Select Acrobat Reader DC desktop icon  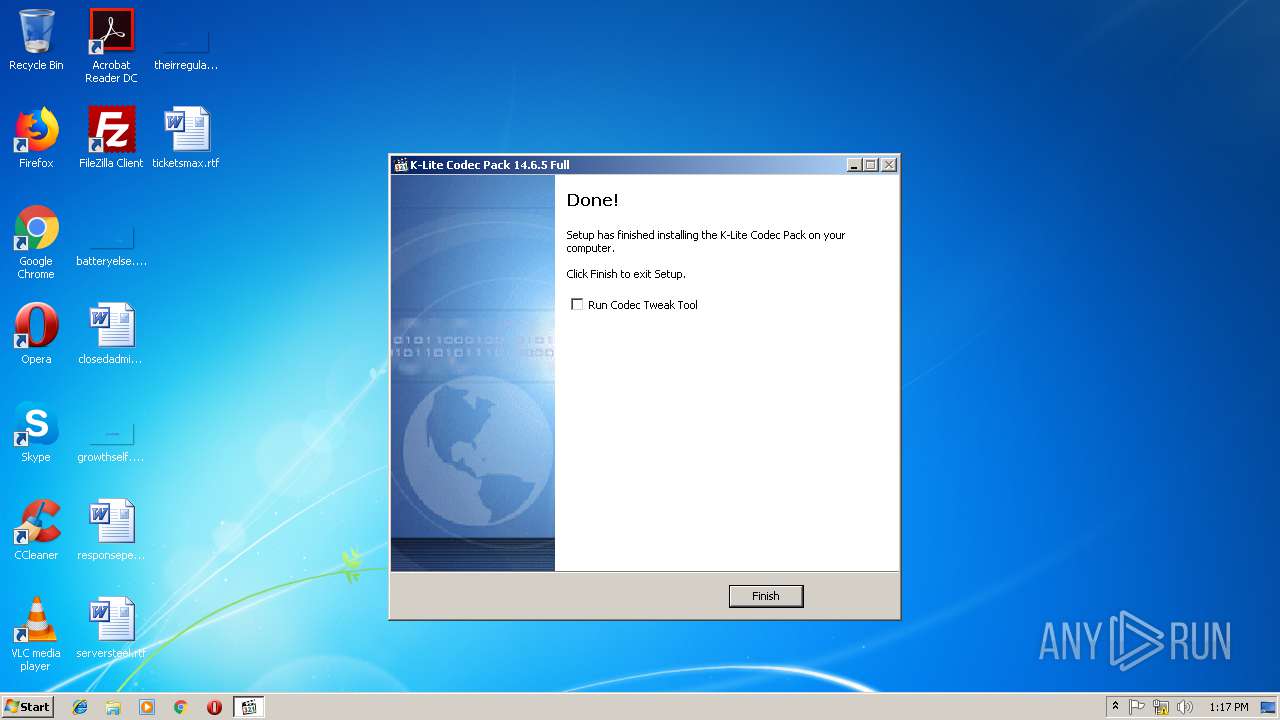pos(111,46)
